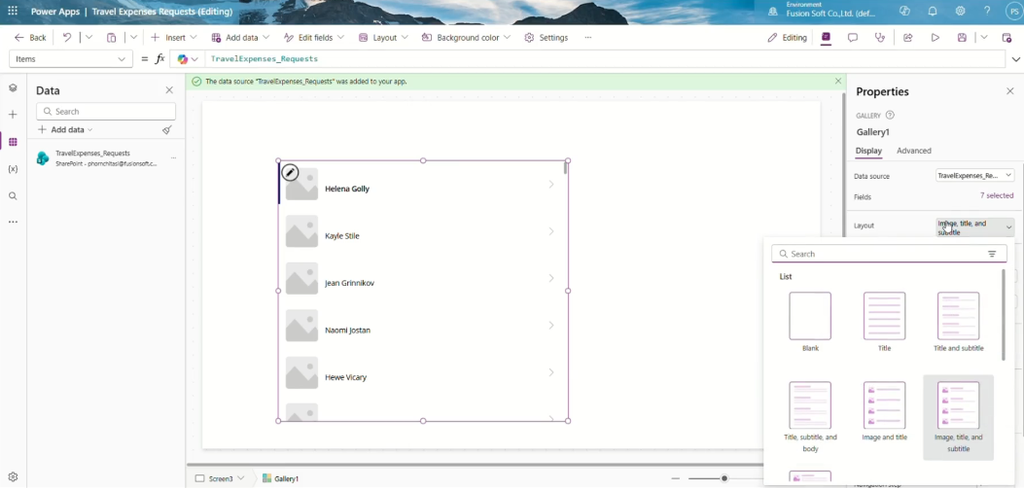Image resolution: width=1024 pixels, height=488 pixels.
Task: Choose the Title and subtitle layout
Action: [x=958, y=322]
